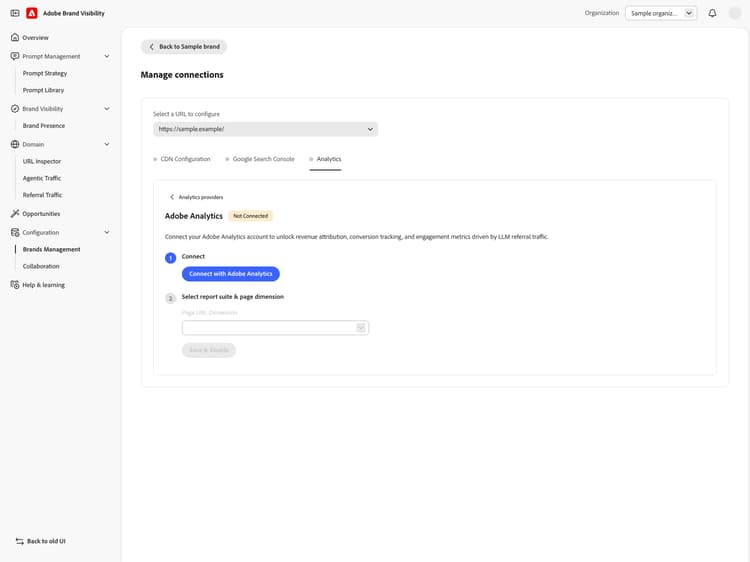
Task: Click the Manage connections heading
Action: pyautogui.click(x=182, y=75)
